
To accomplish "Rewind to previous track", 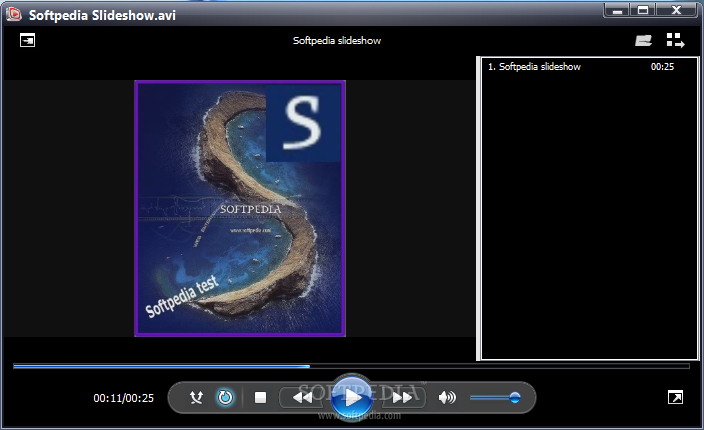I will pos(302,397).
